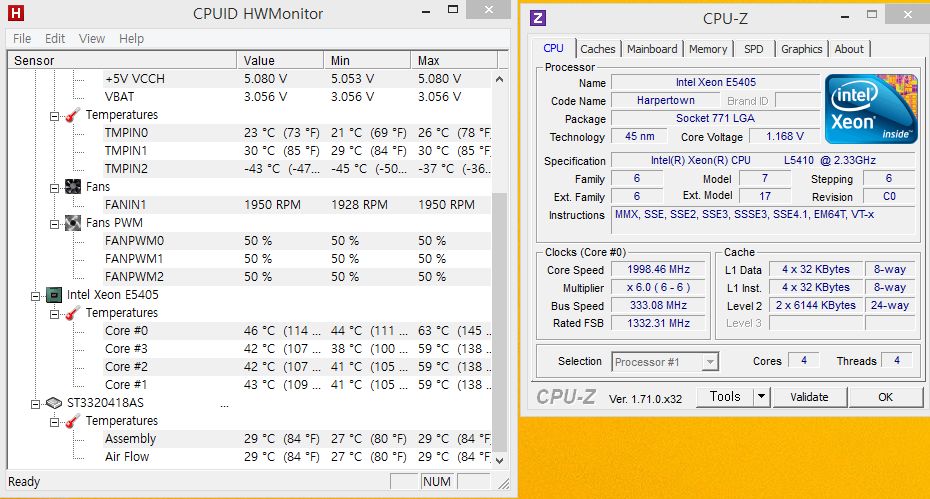Select the Assembly temperature row
Image resolution: width=930 pixels, height=499 pixels.
point(297,438)
